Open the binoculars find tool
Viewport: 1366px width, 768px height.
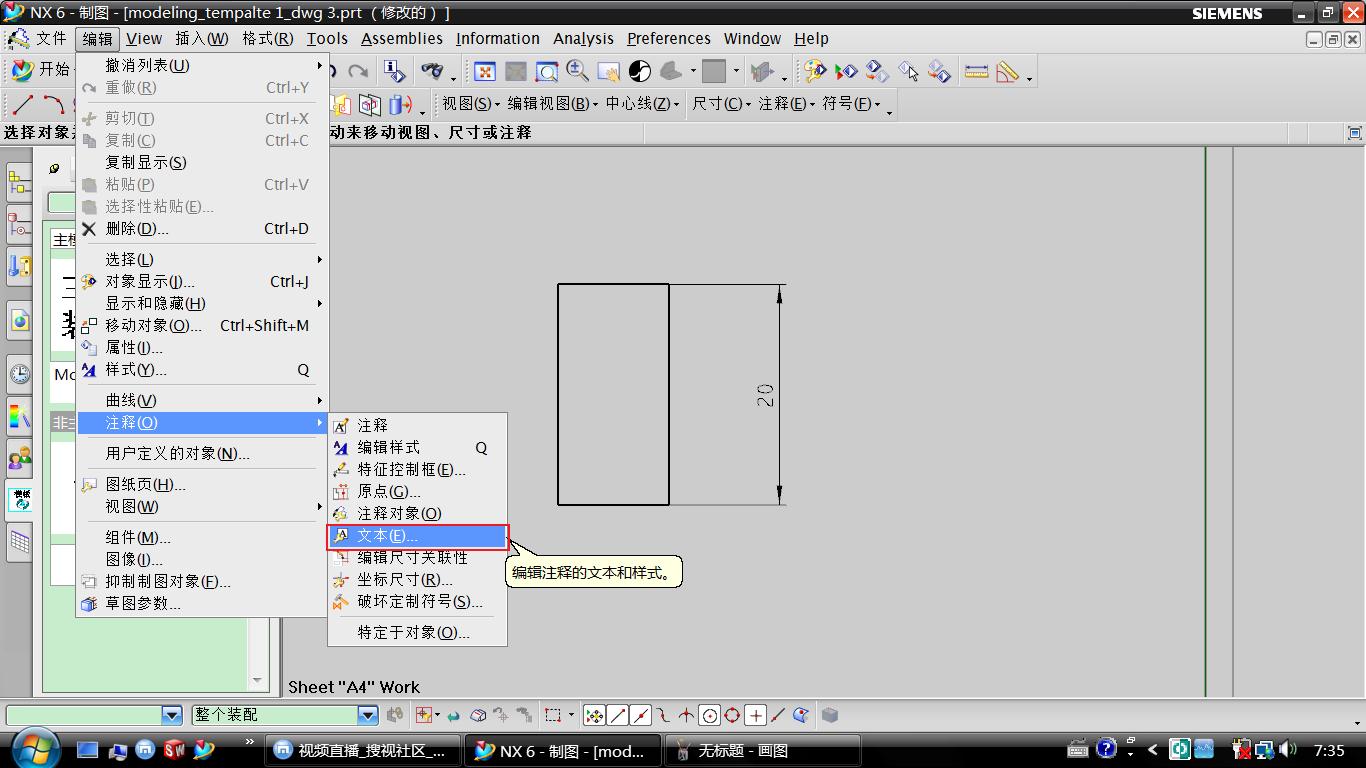click(x=432, y=71)
